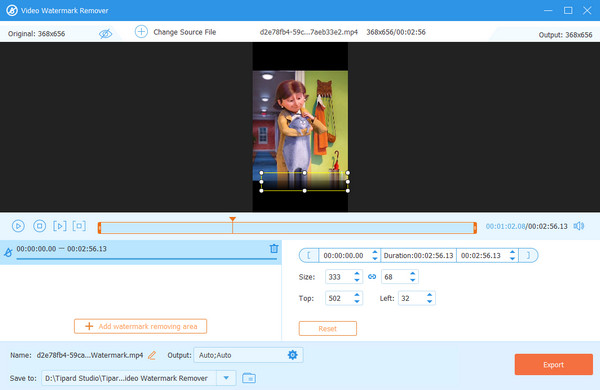Screen dimensions: 600x390
Task: Click the bottom-right handle of selection box
Action: pyautogui.click(x=348, y=191)
